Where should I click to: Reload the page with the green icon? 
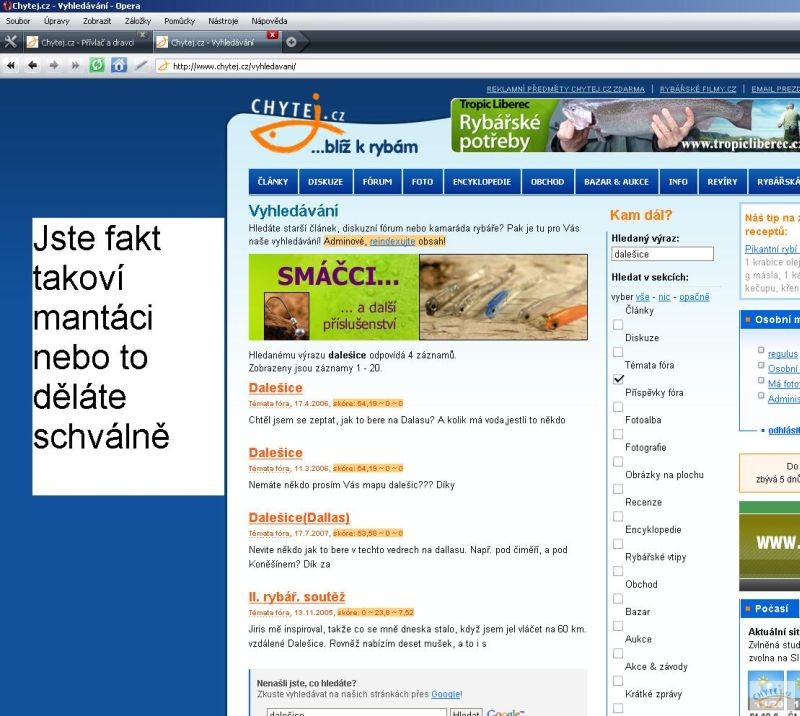[97, 65]
